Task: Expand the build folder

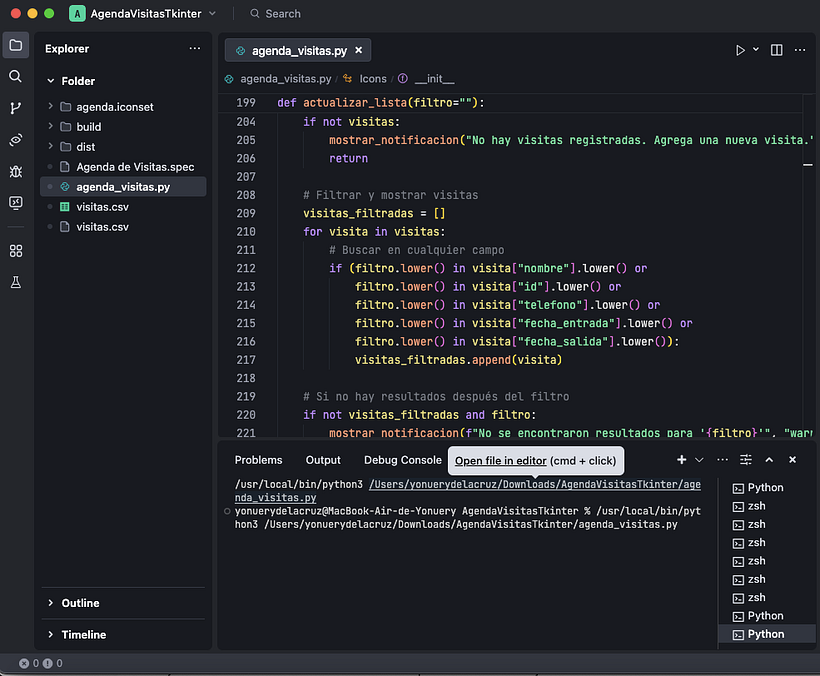Action: pos(50,126)
